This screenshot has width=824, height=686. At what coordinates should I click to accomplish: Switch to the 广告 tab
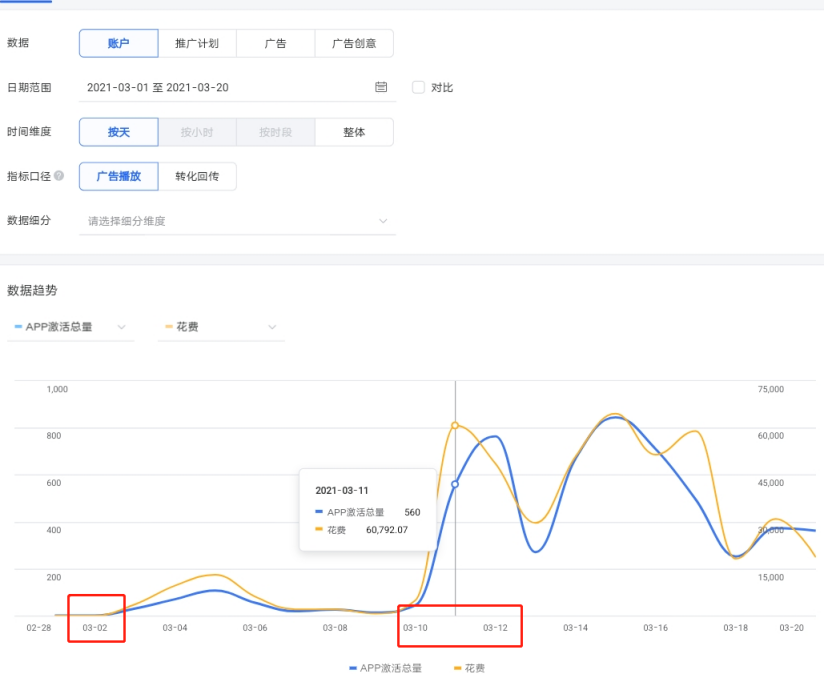(275, 43)
